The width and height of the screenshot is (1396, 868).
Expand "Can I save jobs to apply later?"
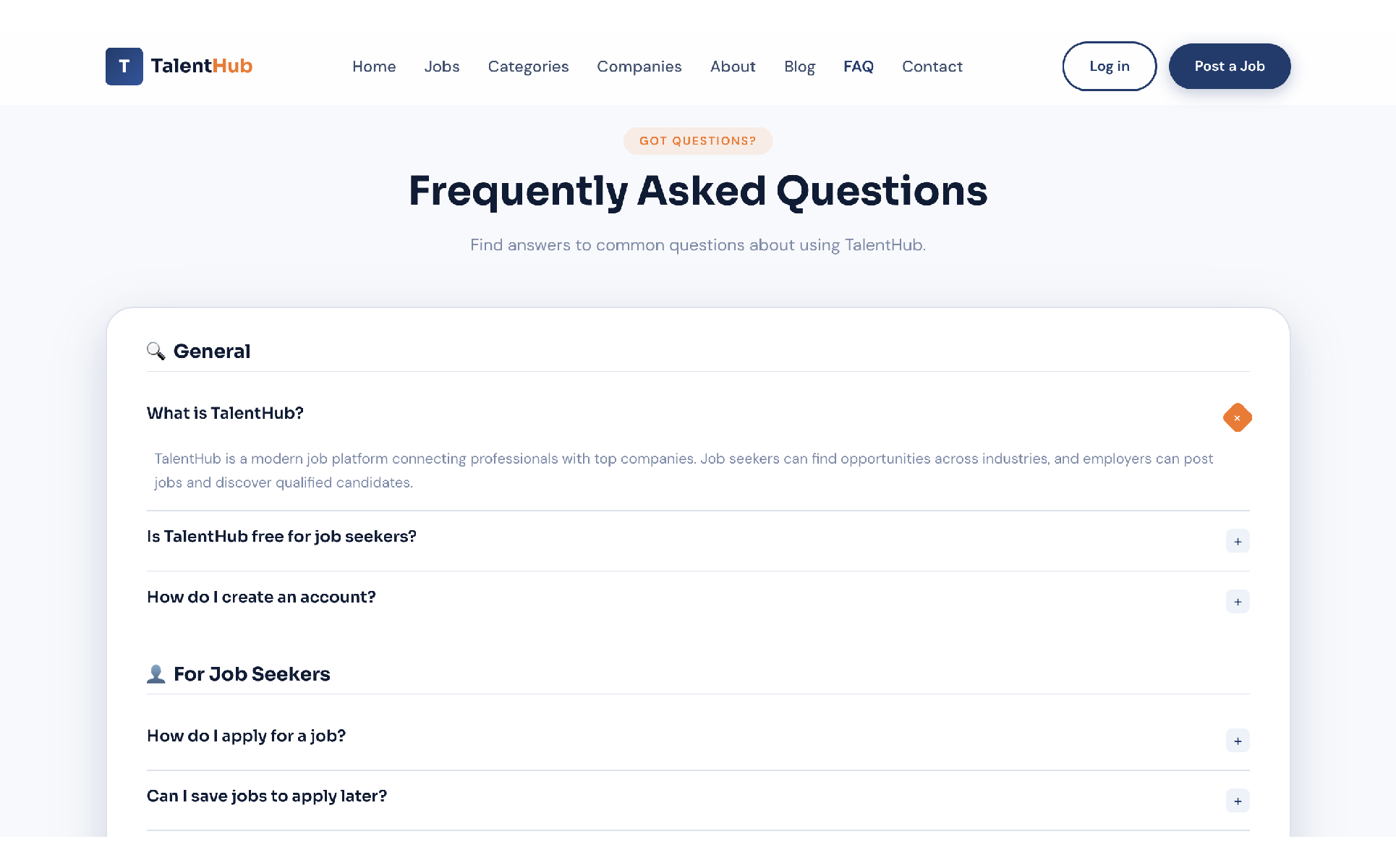click(266, 796)
